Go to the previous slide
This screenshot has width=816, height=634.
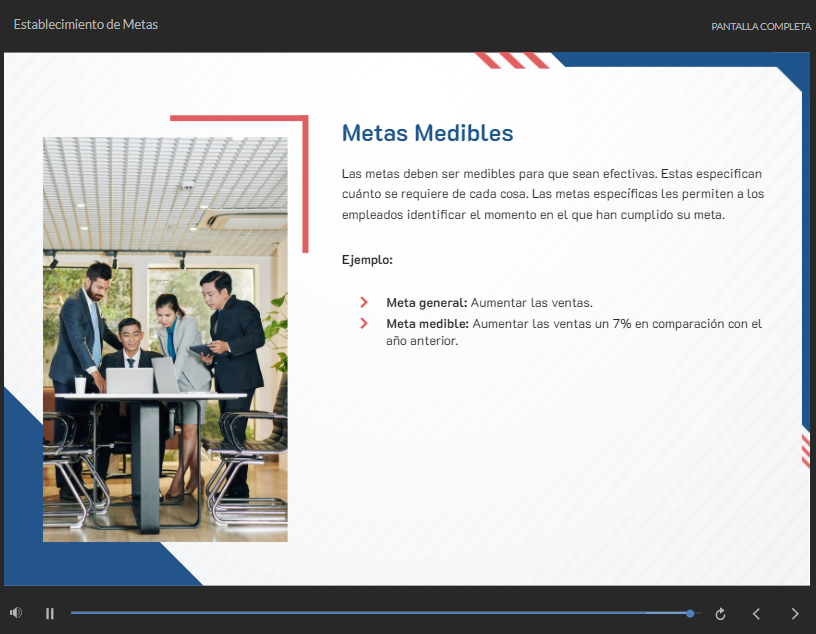pos(757,614)
